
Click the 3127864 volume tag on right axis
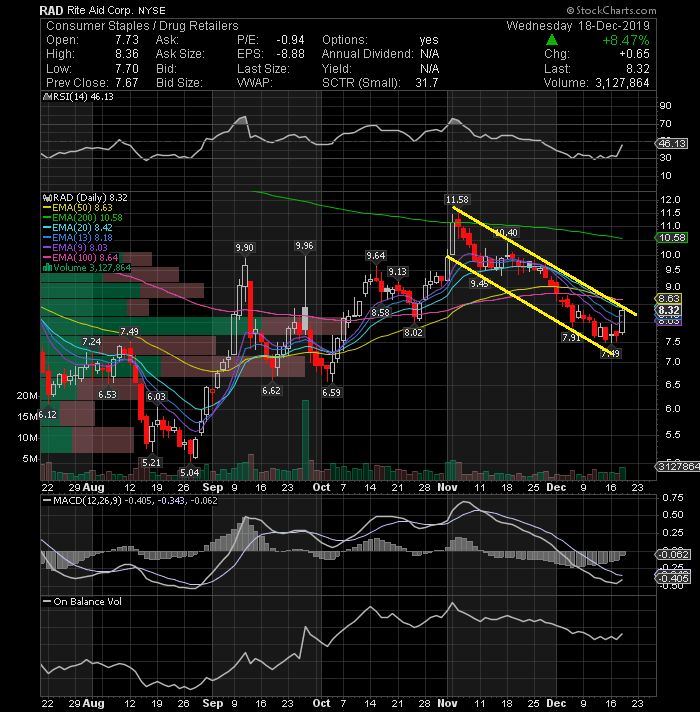[678, 467]
